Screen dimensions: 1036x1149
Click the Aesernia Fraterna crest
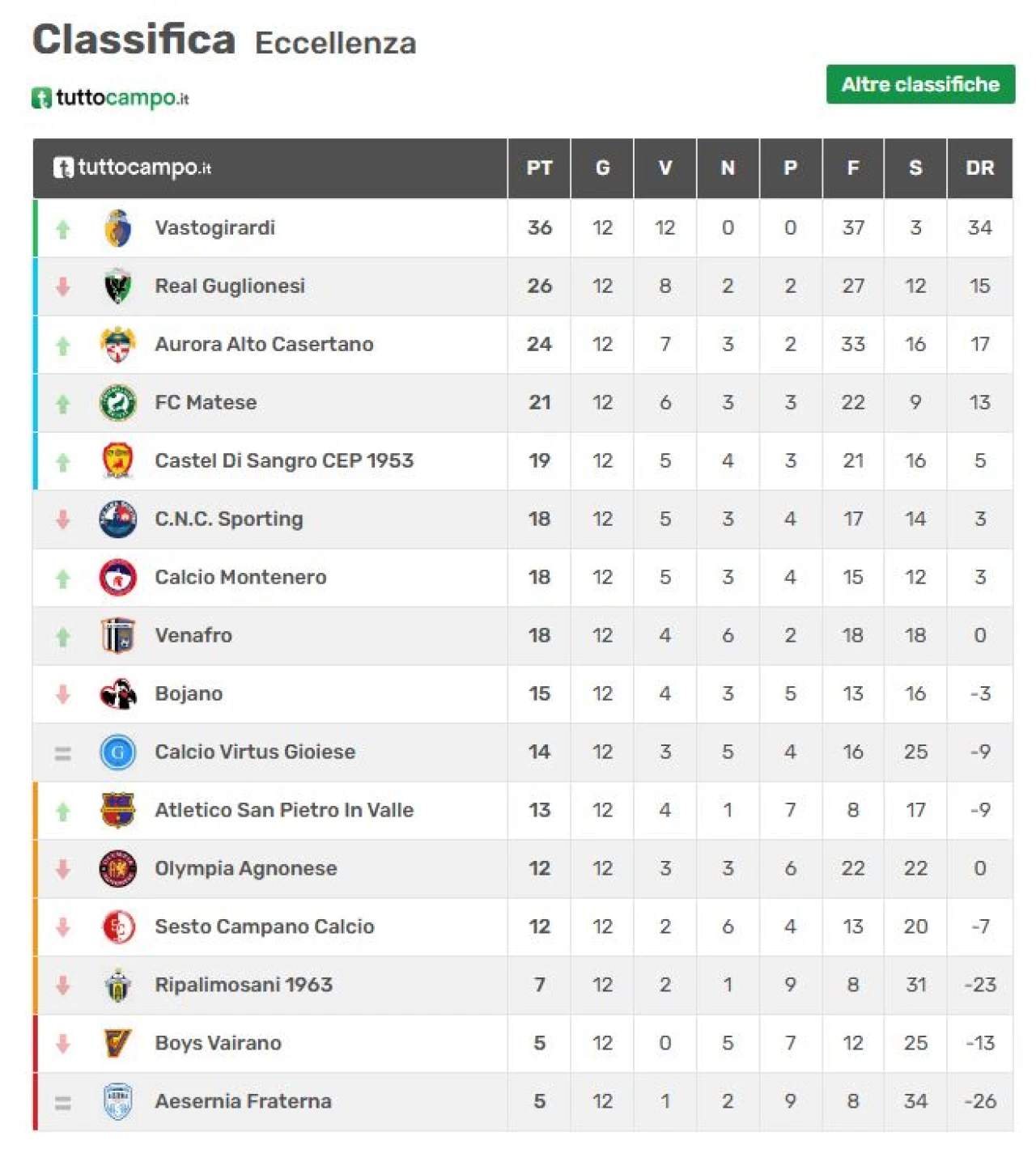click(118, 1102)
